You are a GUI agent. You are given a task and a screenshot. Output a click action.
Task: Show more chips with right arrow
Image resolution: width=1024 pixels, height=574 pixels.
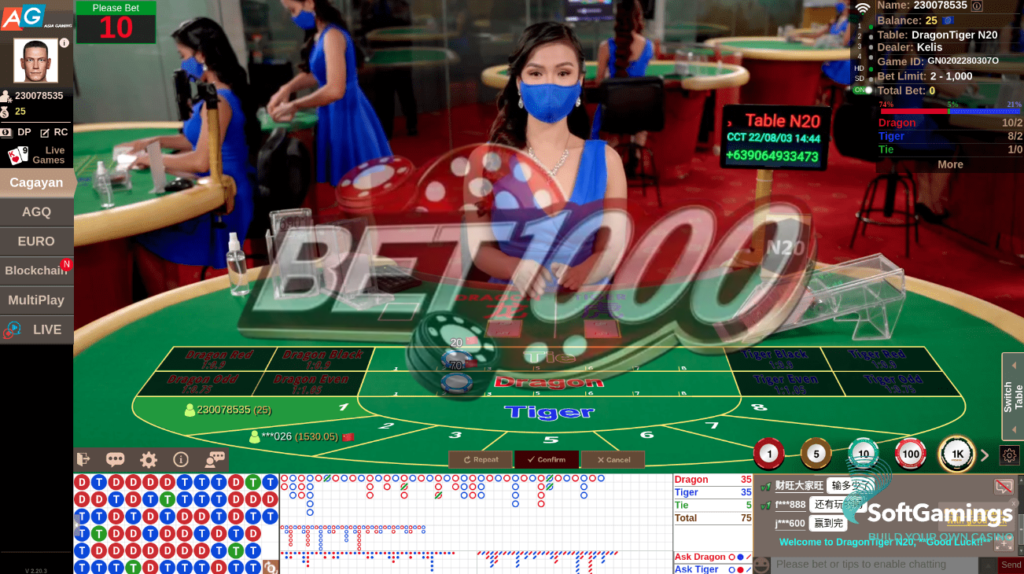coord(985,455)
